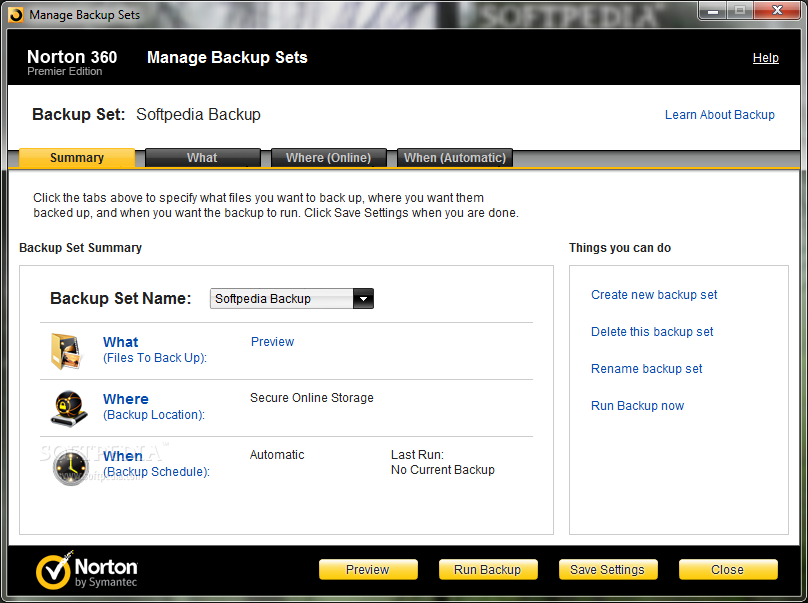Click the Where (Backup Location) link
Image resolution: width=808 pixels, height=603 pixels.
(154, 407)
